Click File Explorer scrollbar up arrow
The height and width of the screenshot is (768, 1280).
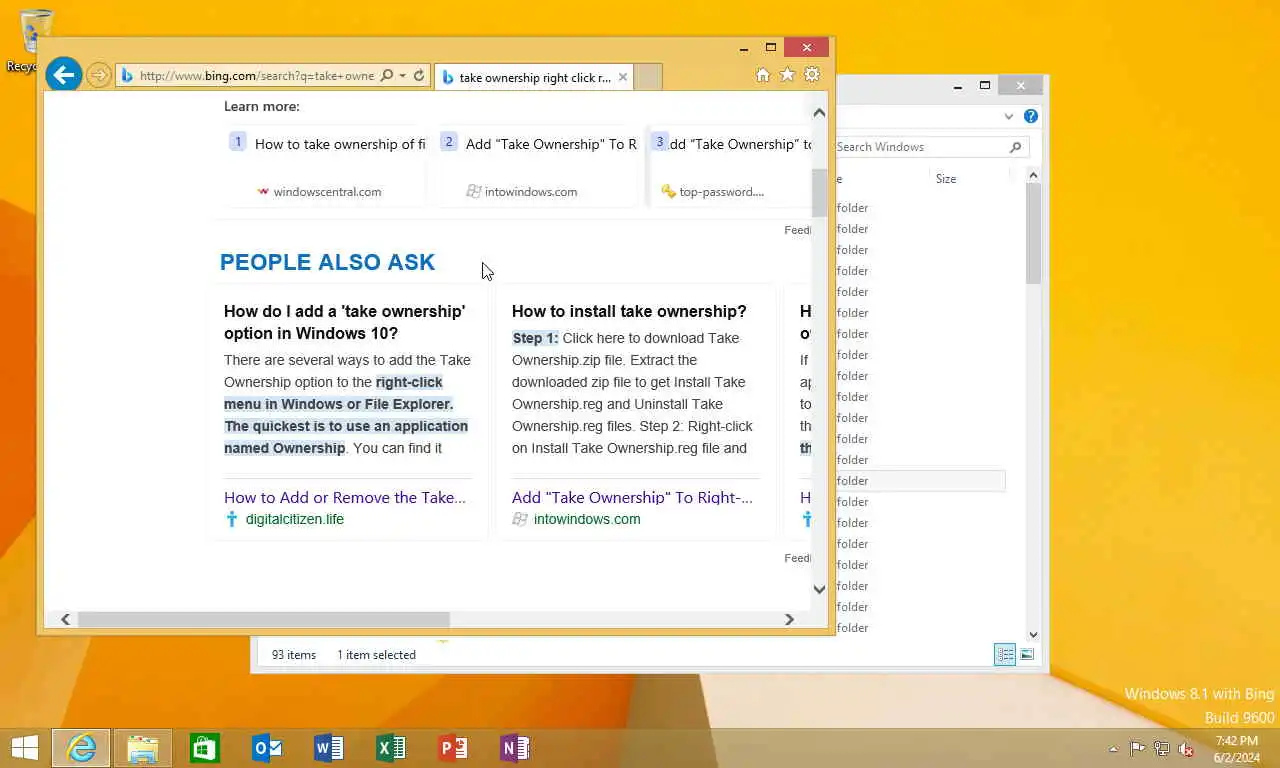pyautogui.click(x=1033, y=175)
